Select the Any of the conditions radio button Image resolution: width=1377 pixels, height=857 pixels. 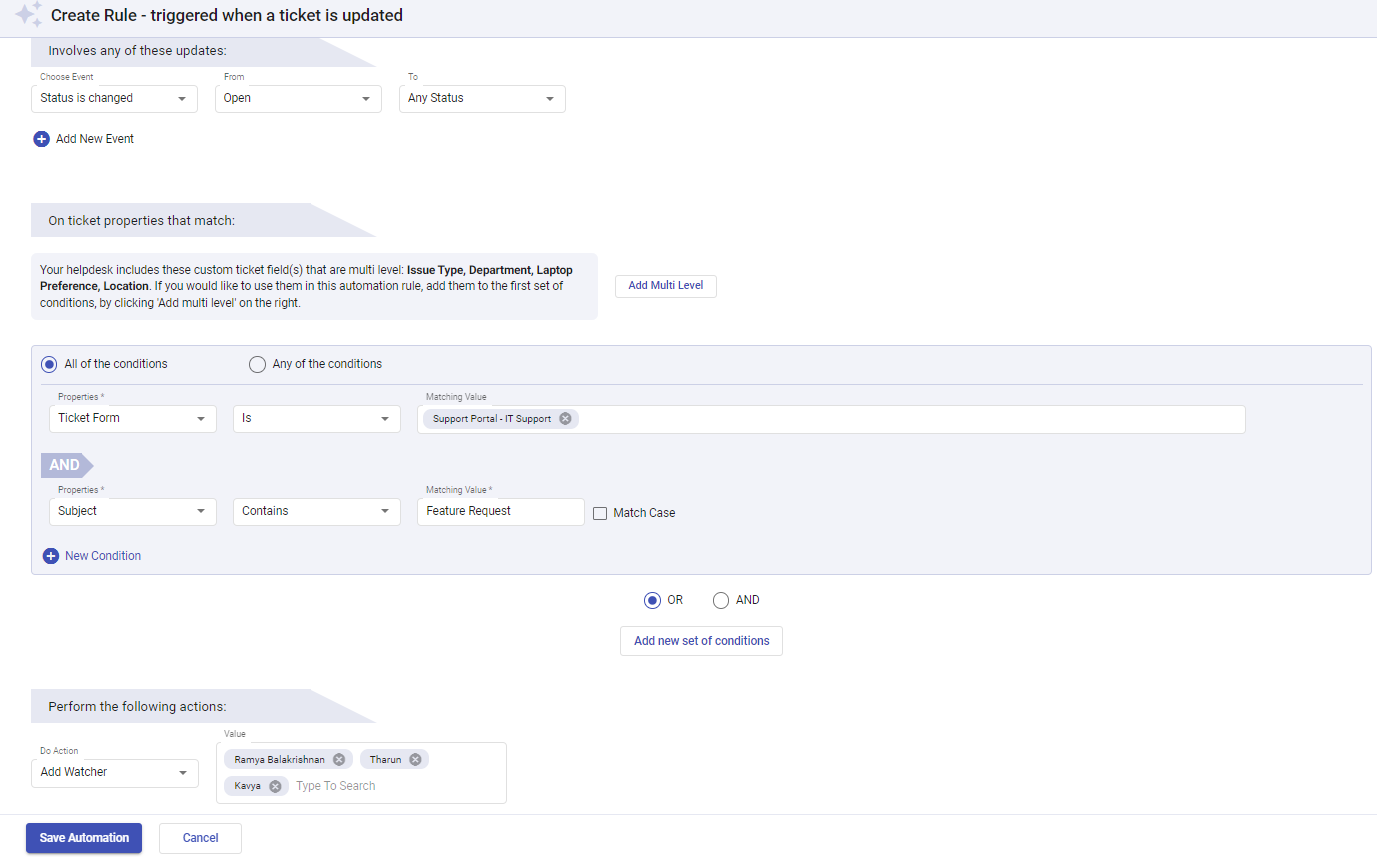(x=257, y=364)
